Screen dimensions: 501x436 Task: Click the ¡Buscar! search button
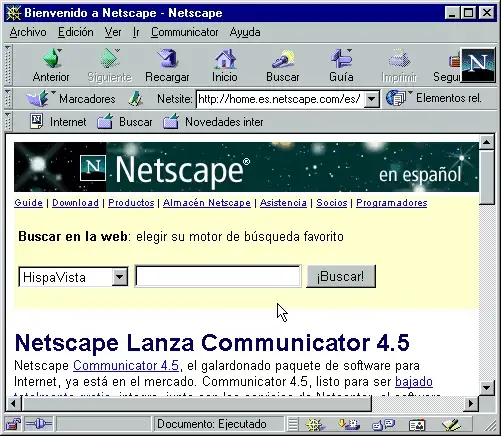[x=341, y=276]
